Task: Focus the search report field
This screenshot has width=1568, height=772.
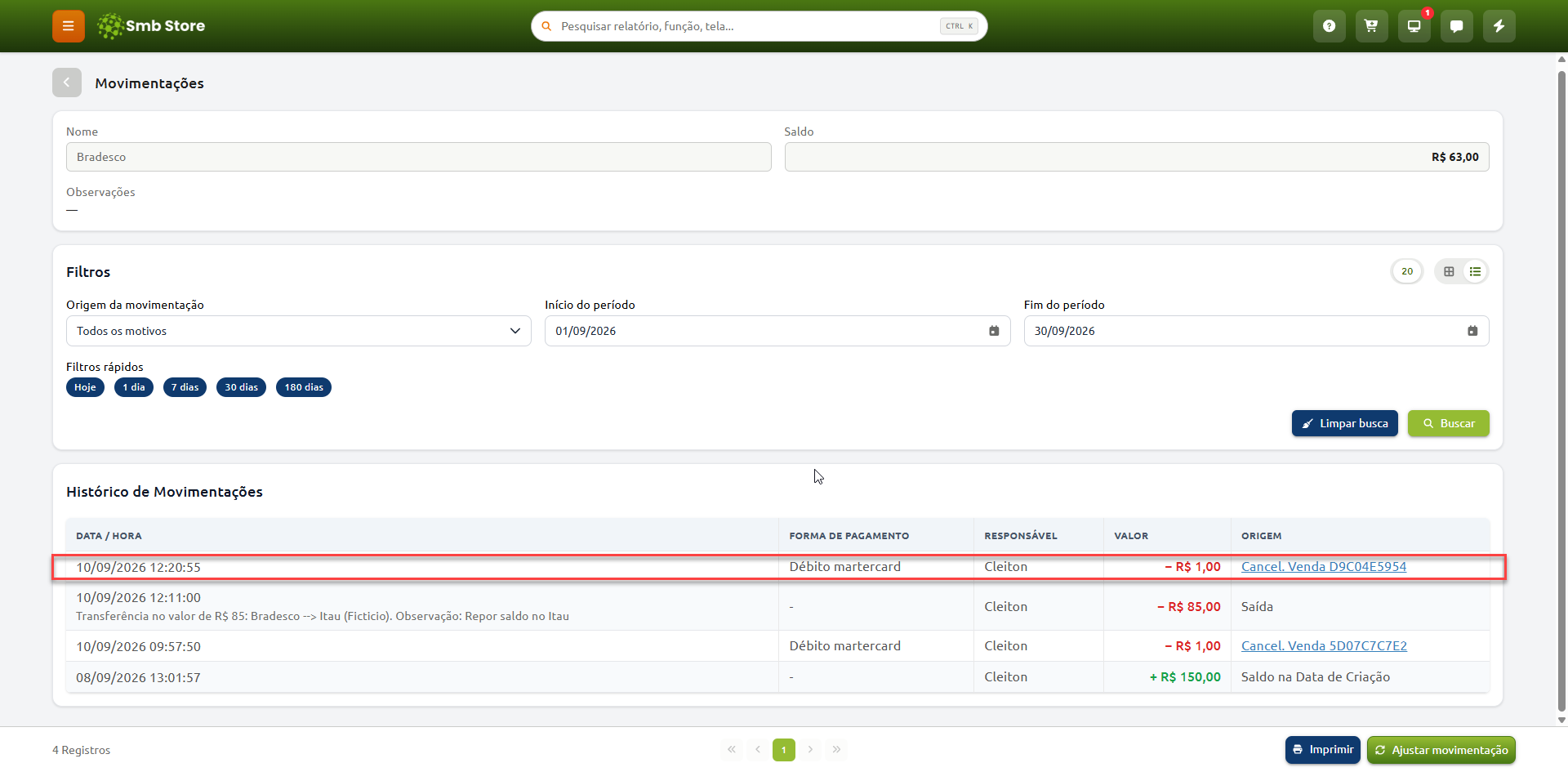Action: coord(759,26)
